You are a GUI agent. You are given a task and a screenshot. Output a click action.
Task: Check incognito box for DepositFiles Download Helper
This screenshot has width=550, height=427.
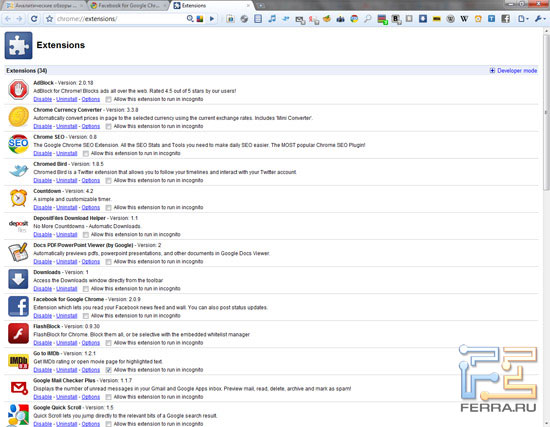[x=86, y=234]
